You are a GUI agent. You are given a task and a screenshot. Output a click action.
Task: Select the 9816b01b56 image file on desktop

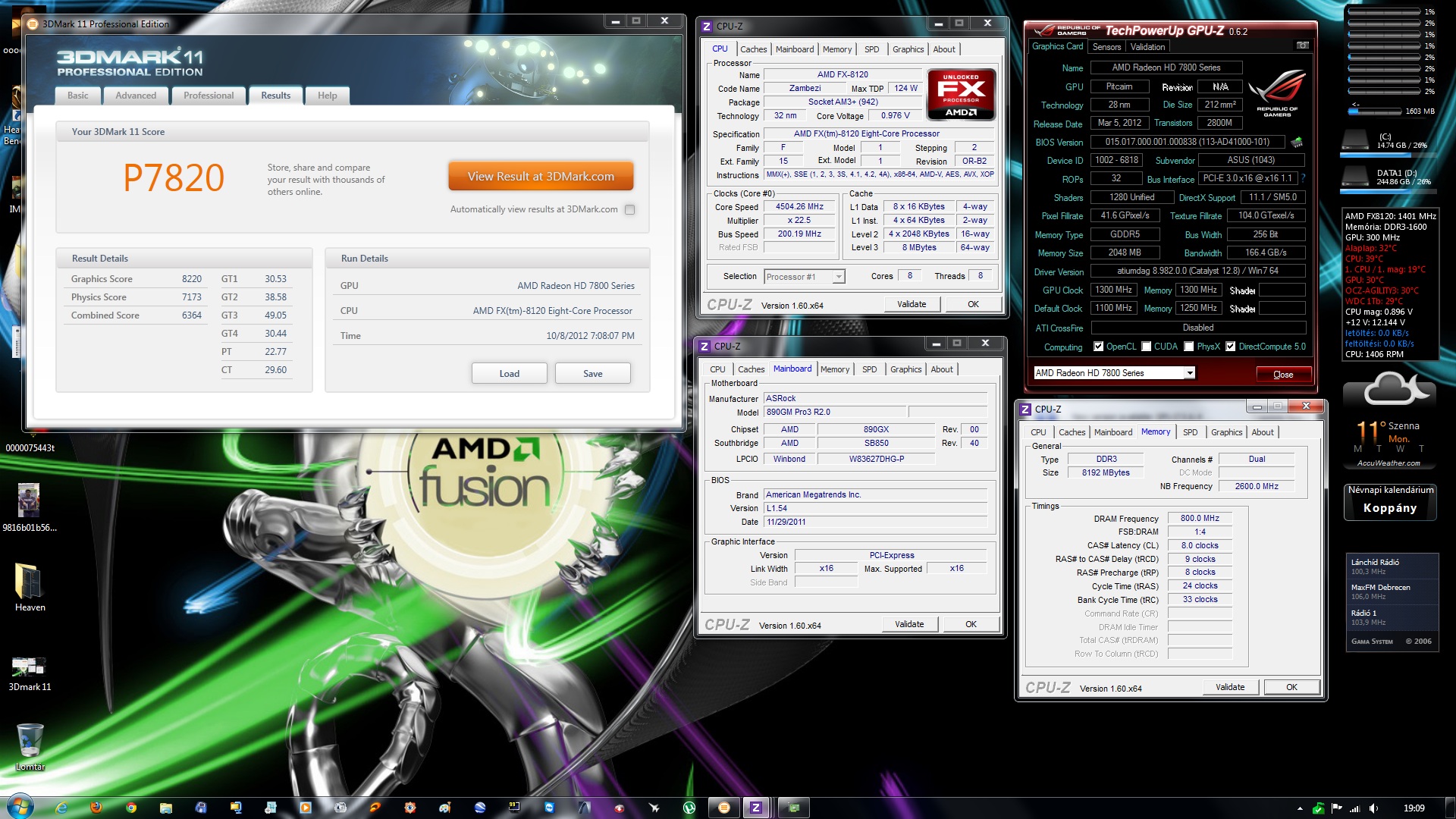pos(29,507)
